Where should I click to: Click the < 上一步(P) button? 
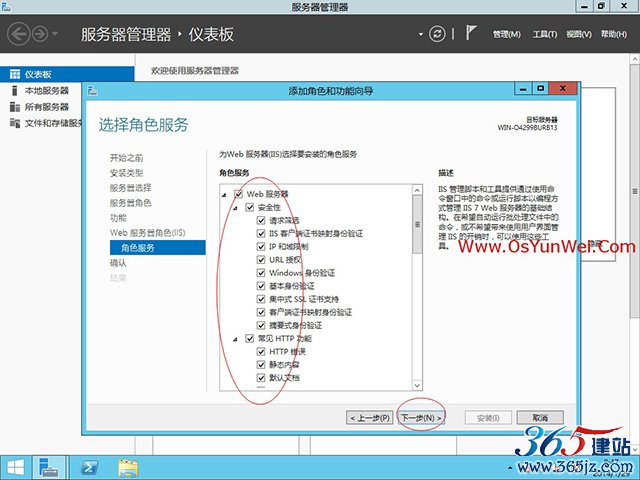pos(369,418)
